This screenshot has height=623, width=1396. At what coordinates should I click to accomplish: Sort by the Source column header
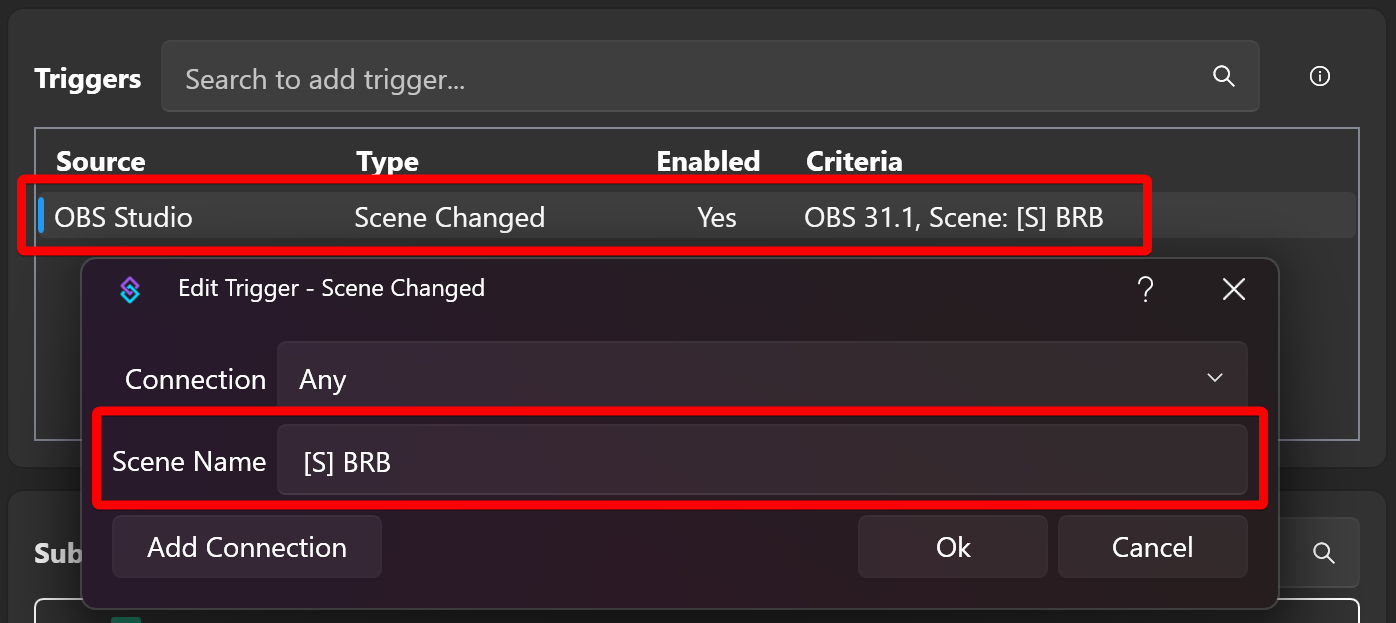(100, 161)
